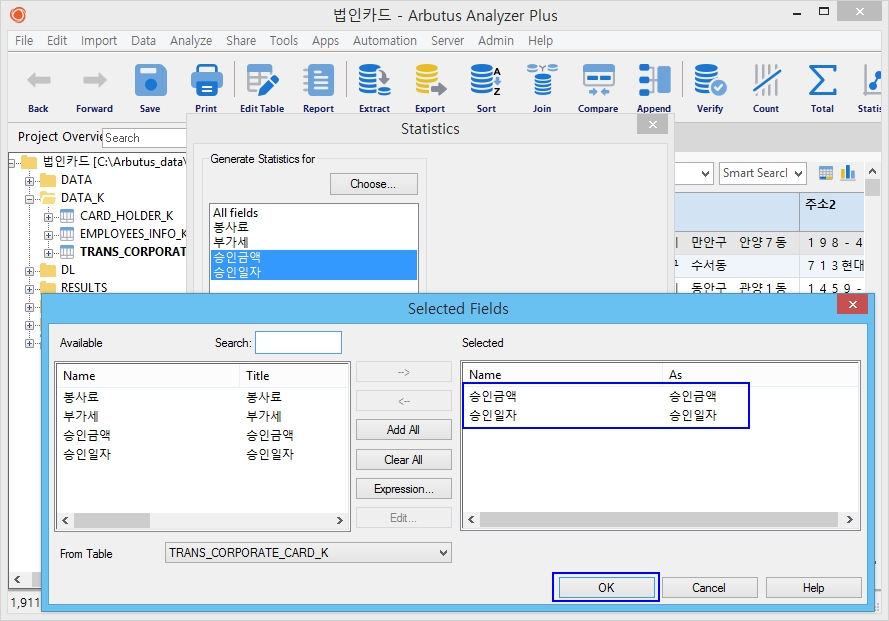The image size is (889, 621).
Task: Click the table grid view icon
Action: 826,173
